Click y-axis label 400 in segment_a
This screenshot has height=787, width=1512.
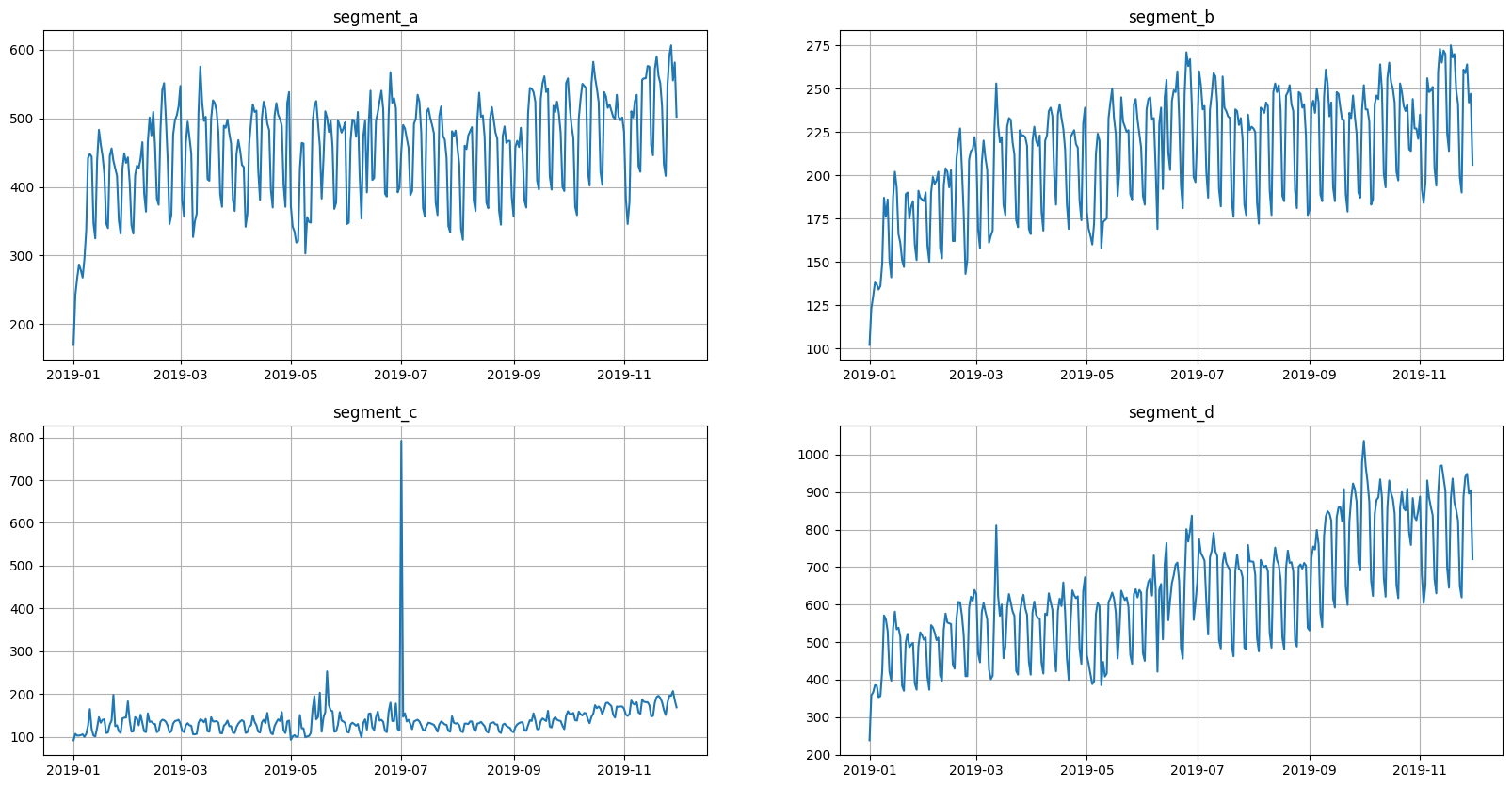coord(23,187)
